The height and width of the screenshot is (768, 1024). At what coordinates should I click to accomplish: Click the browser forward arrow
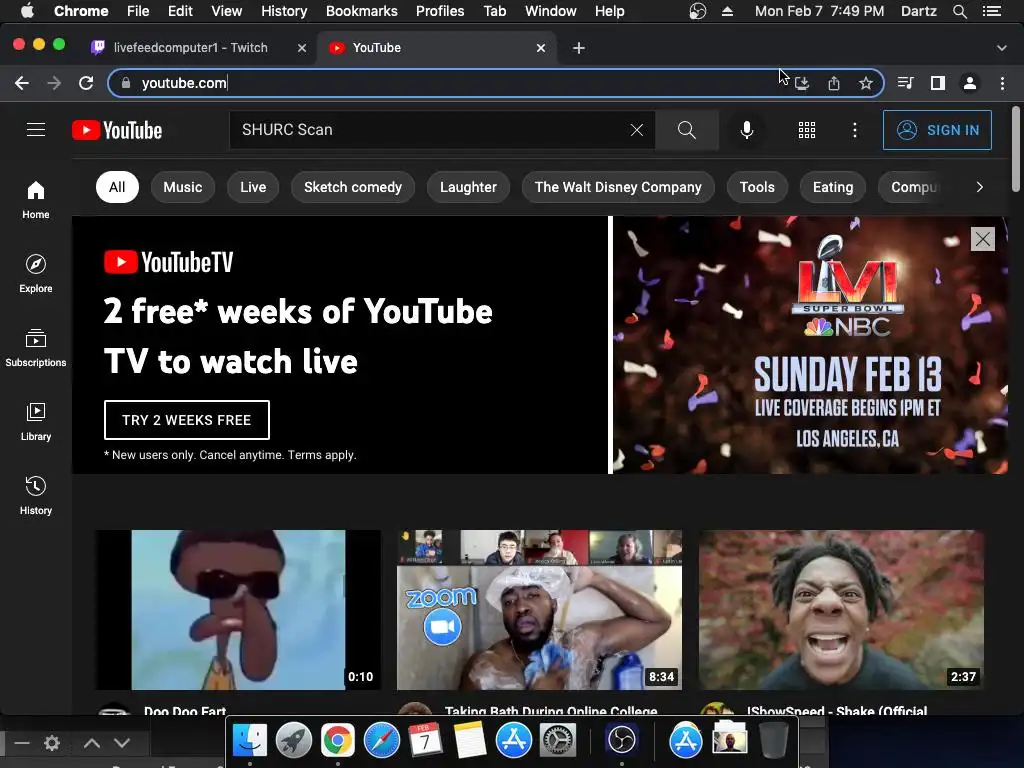[54, 83]
